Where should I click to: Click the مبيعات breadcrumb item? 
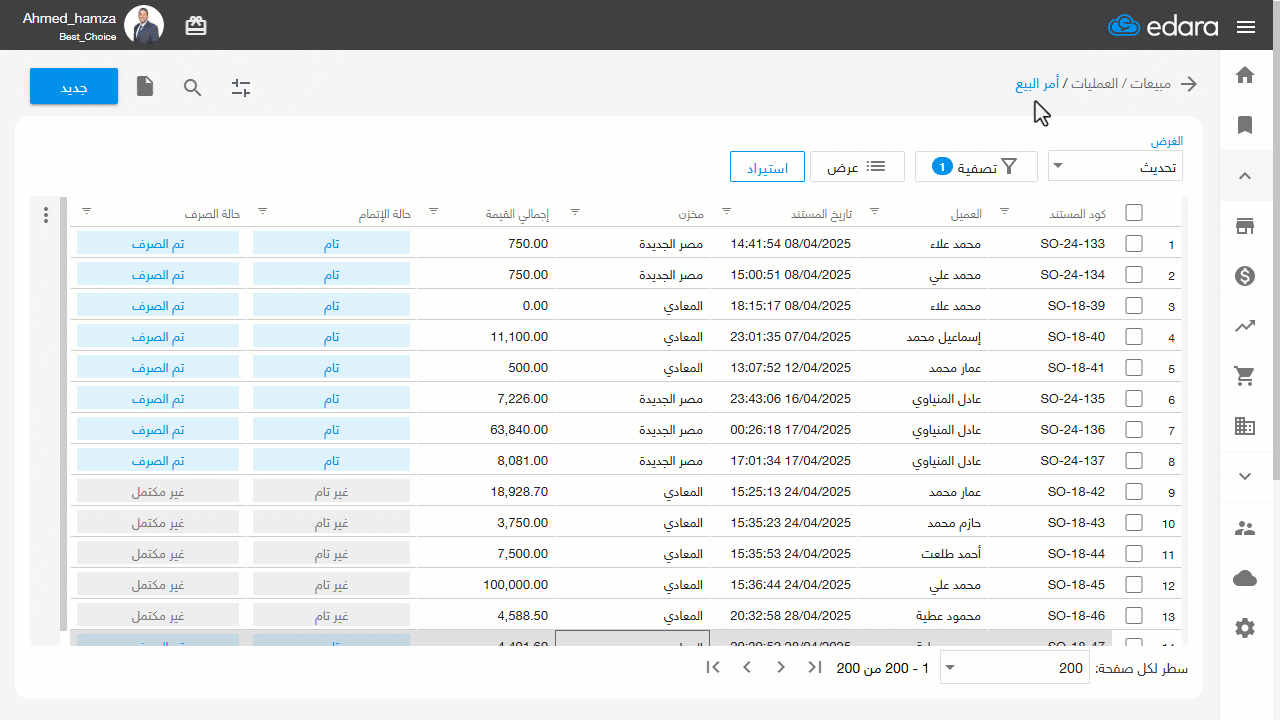1151,84
